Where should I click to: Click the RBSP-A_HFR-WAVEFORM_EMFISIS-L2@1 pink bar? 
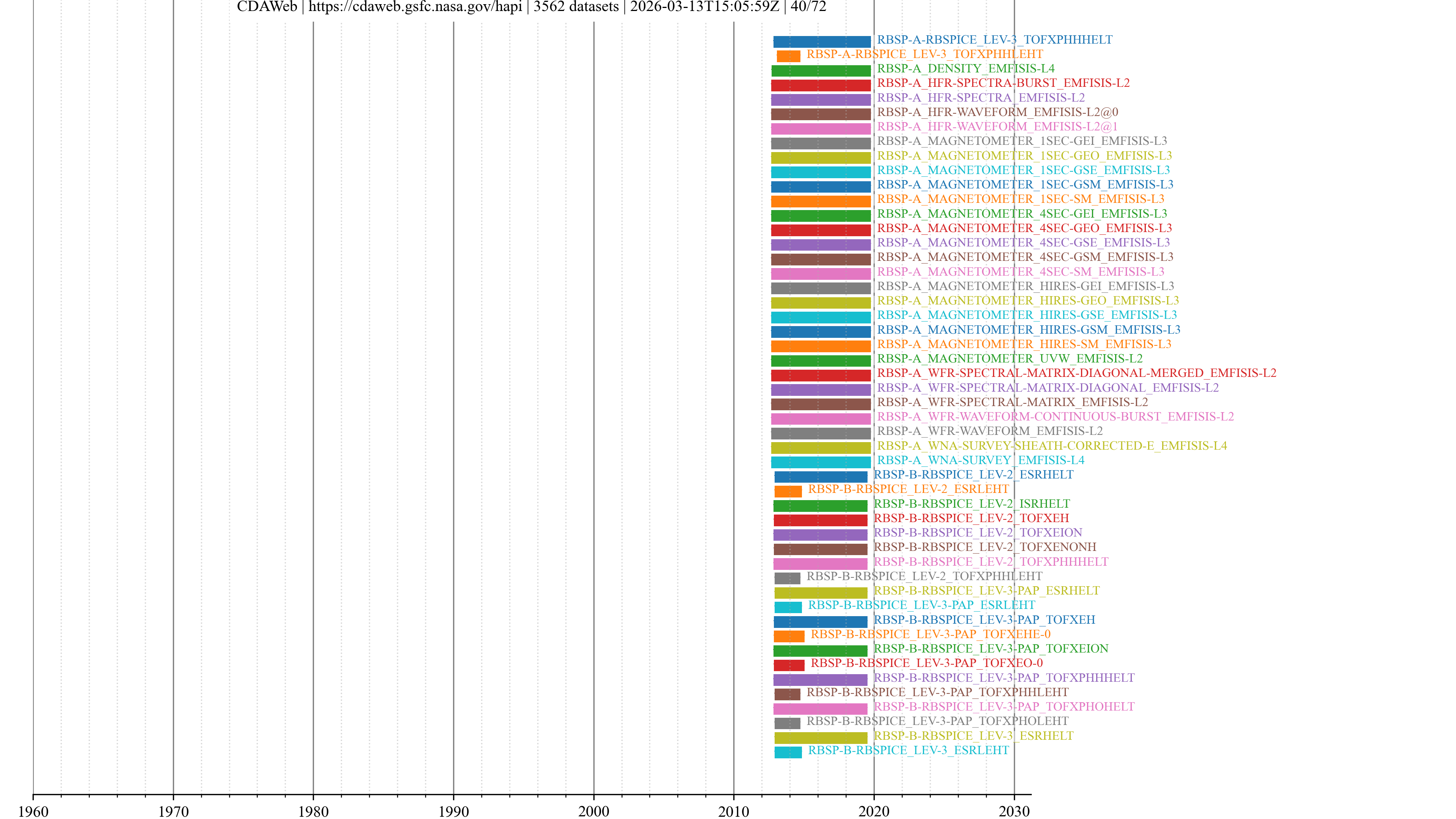pos(821,129)
